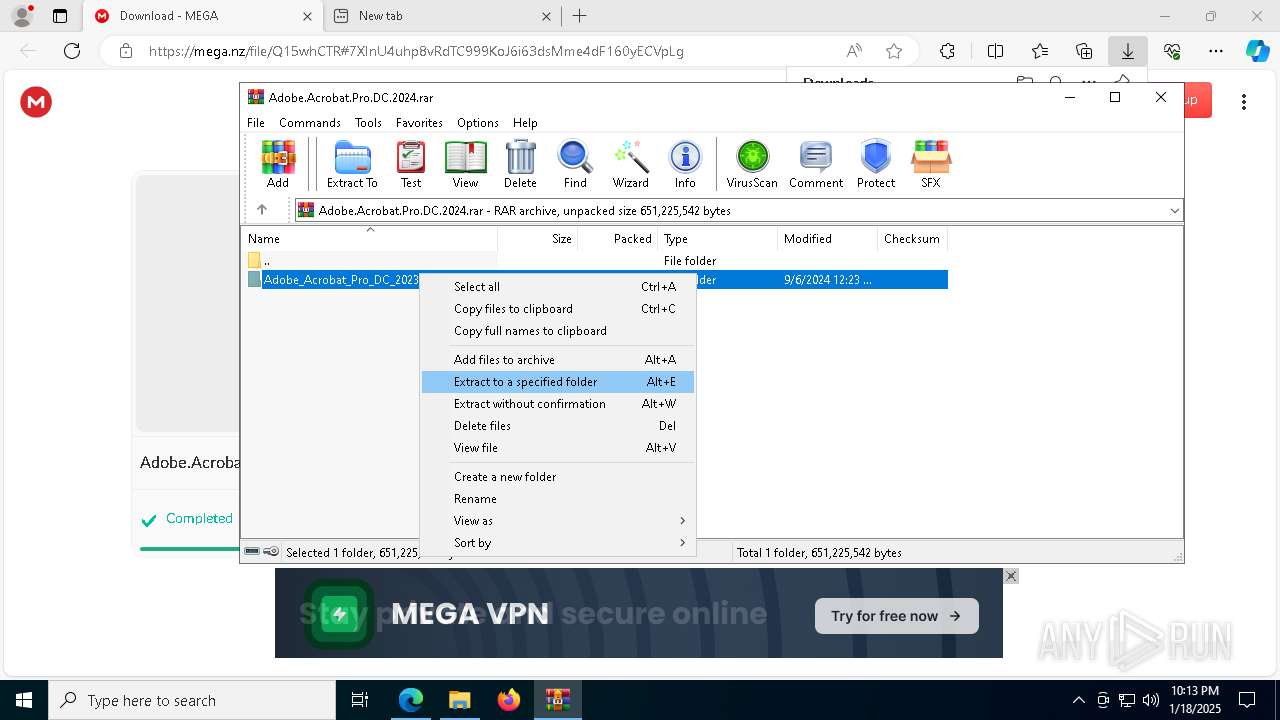Choose Copy files to clipboard
Screen dimensions: 1280x720
pos(557,309)
